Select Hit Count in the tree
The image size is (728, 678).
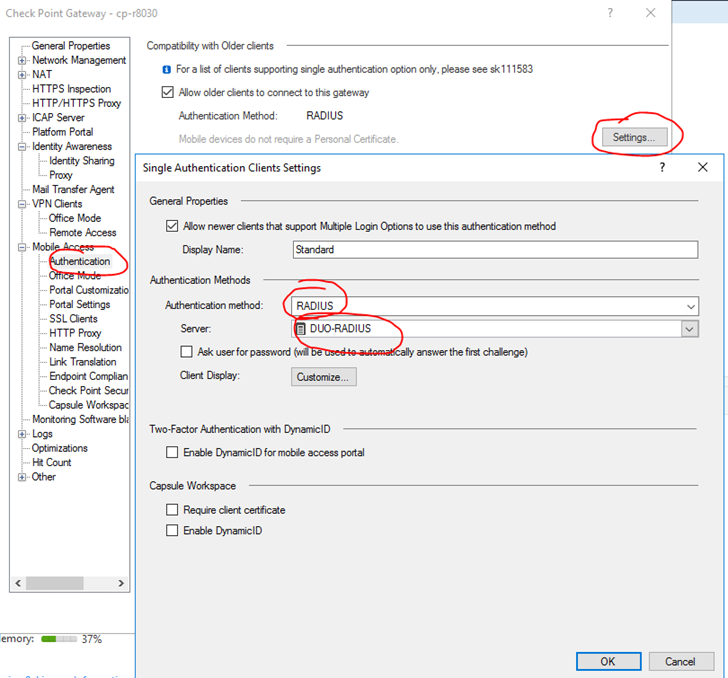coord(52,463)
